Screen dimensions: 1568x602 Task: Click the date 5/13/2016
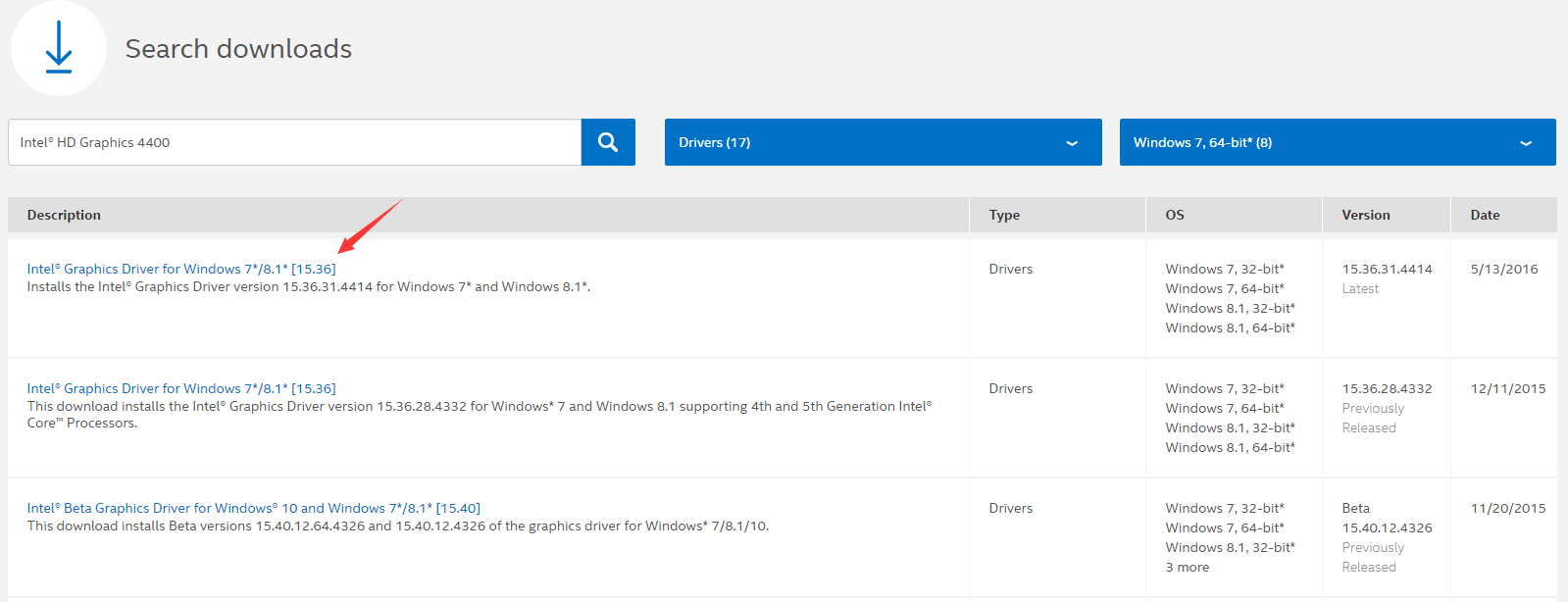pos(1504,269)
